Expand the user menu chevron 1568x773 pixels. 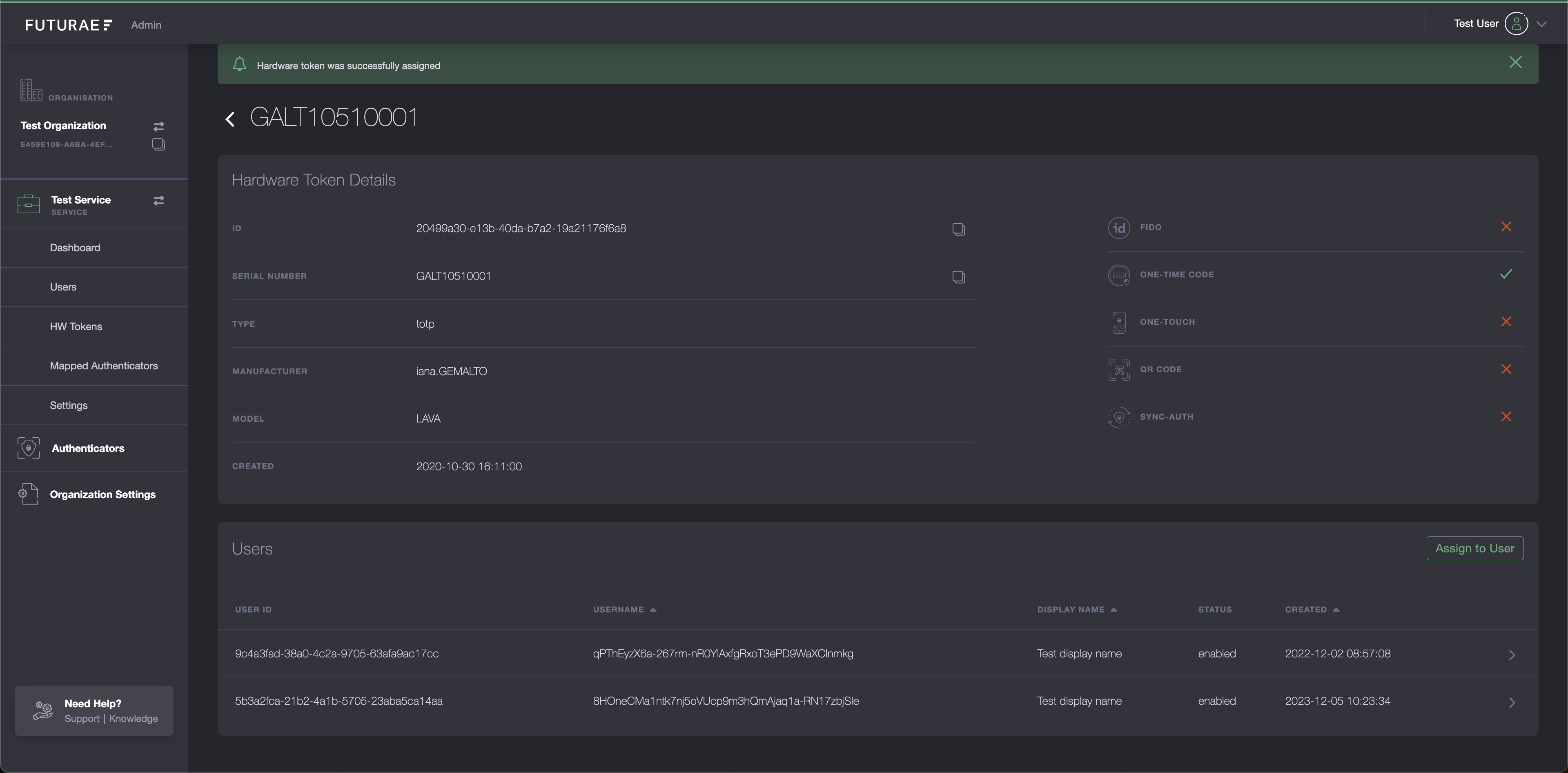pyautogui.click(x=1541, y=25)
